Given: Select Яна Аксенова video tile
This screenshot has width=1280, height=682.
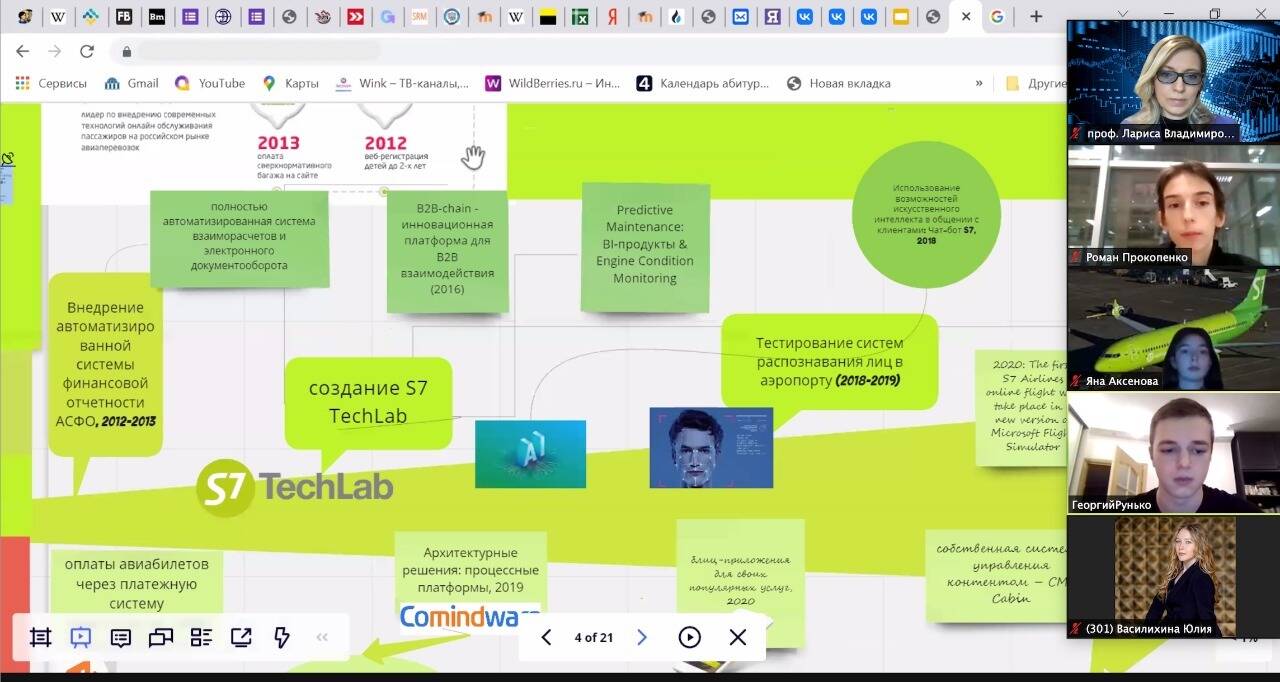Looking at the screenshot, I should click(1172, 329).
